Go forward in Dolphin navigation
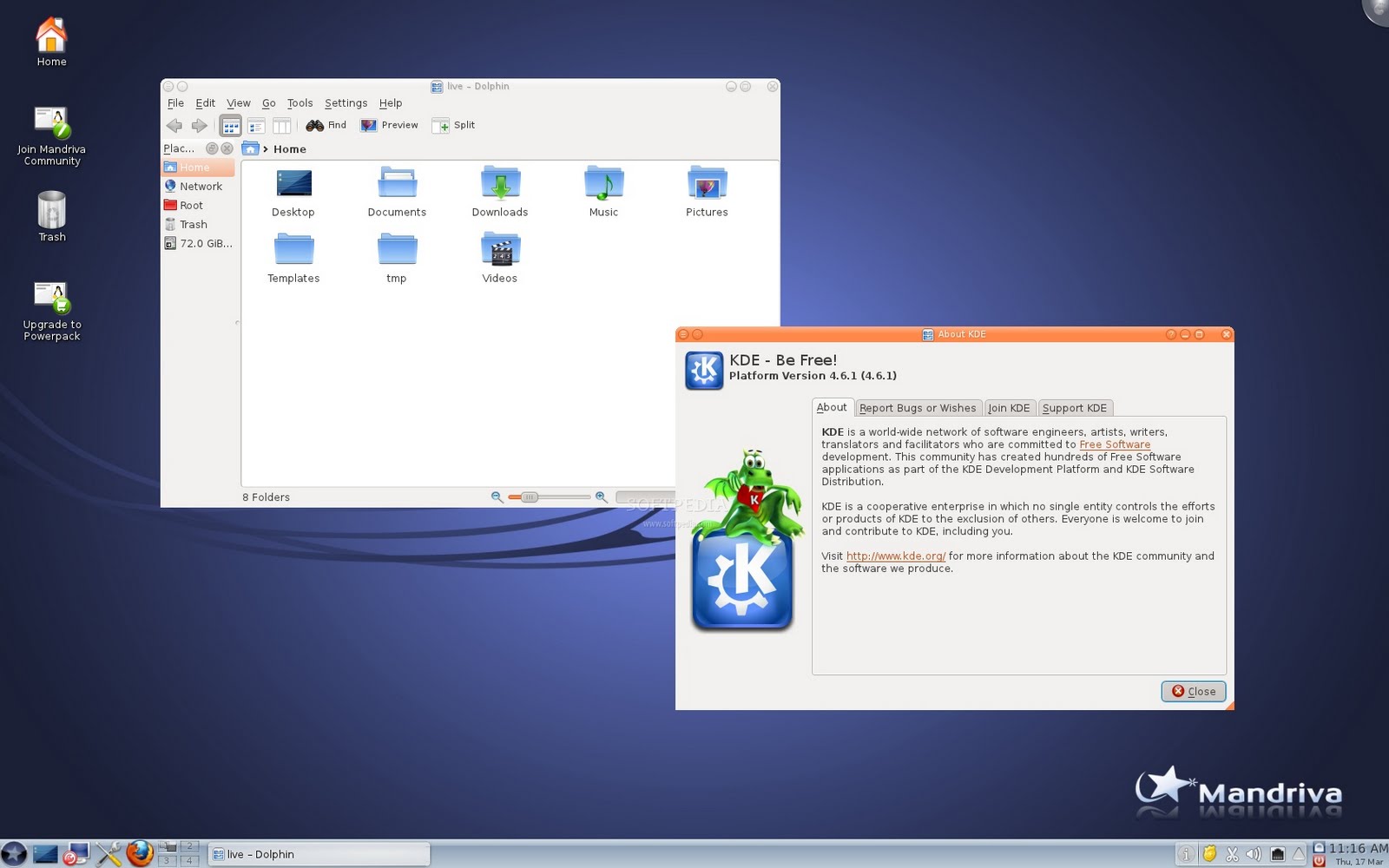The height and width of the screenshot is (868, 1389). 199,126
